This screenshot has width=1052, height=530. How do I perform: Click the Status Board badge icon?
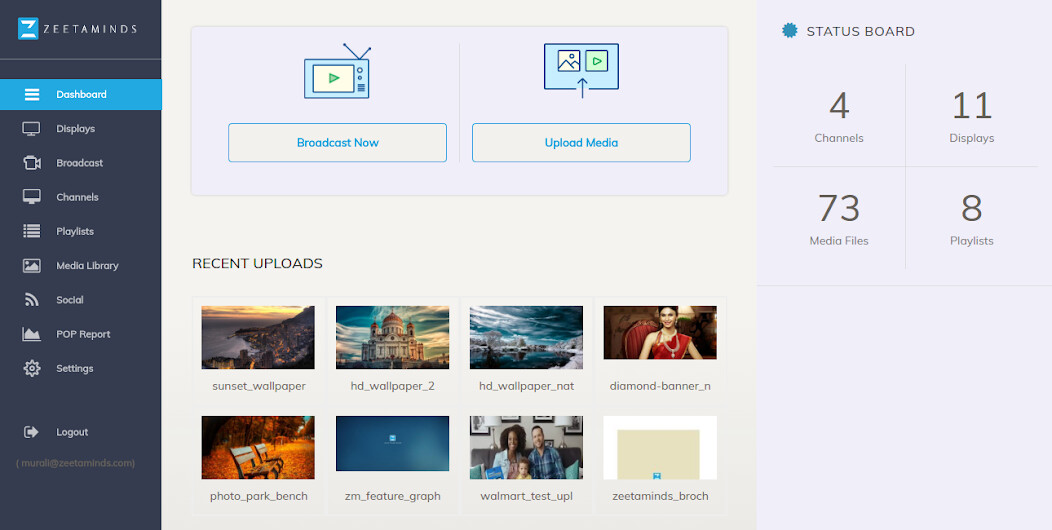(790, 30)
